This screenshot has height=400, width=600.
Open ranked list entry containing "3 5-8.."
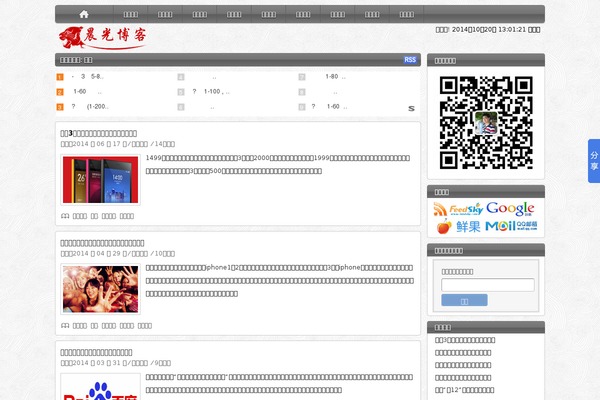pyautogui.click(x=87, y=77)
